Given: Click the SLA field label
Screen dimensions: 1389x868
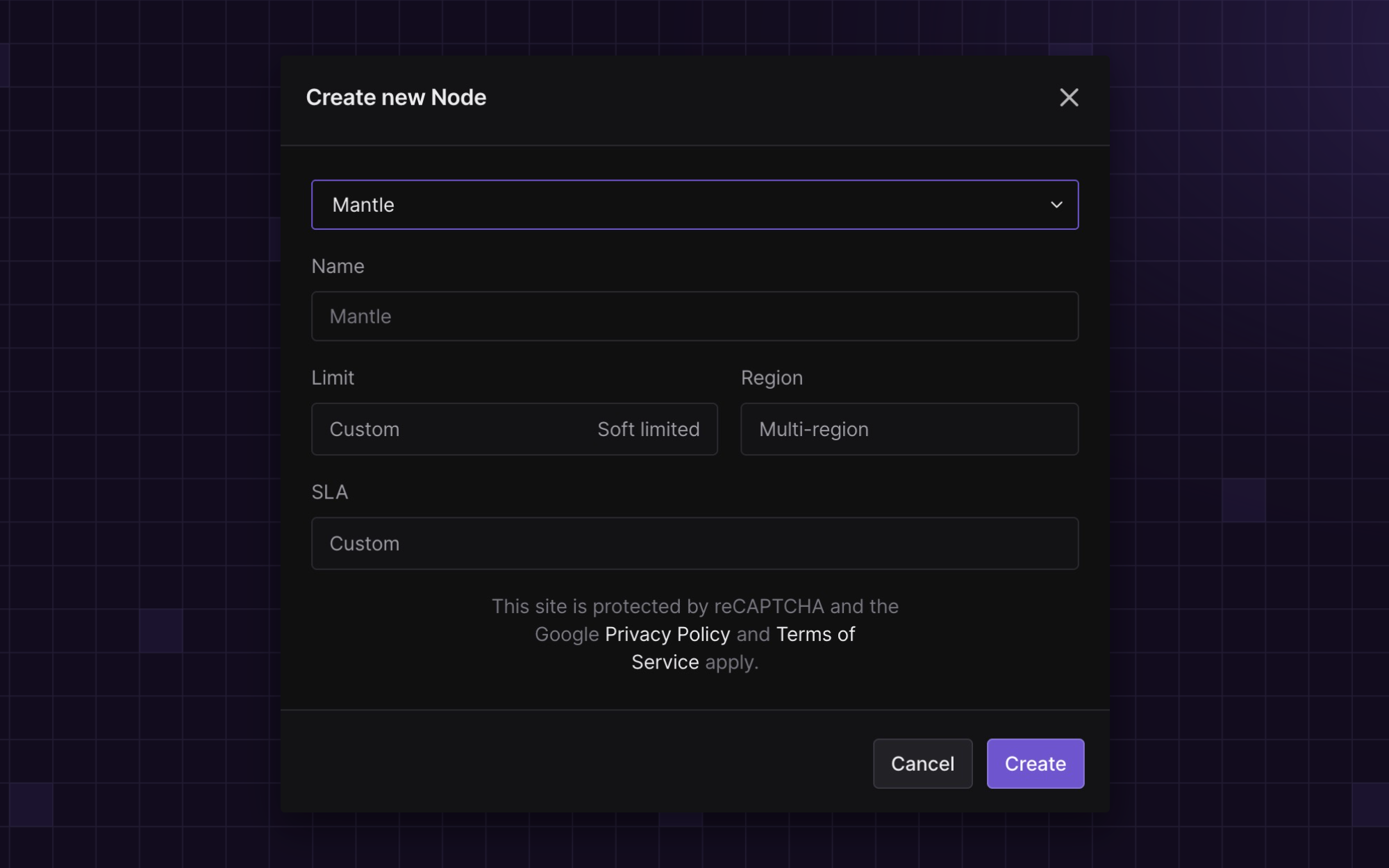Looking at the screenshot, I should pyautogui.click(x=329, y=492).
